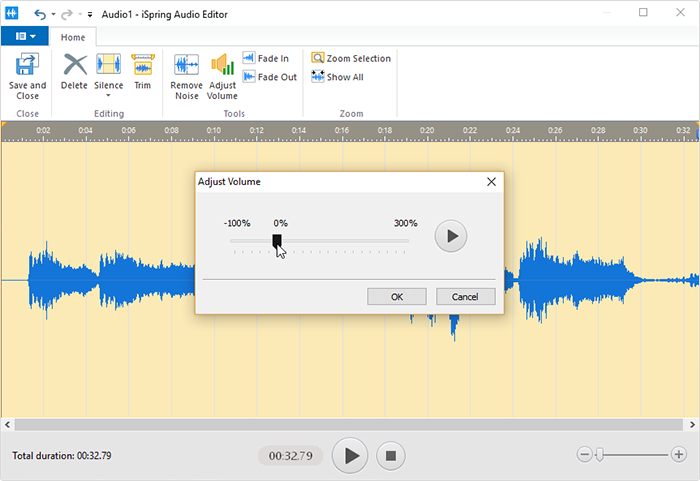Image resolution: width=700 pixels, height=481 pixels.
Task: Click the 00:32.79 time display
Action: coord(291,456)
